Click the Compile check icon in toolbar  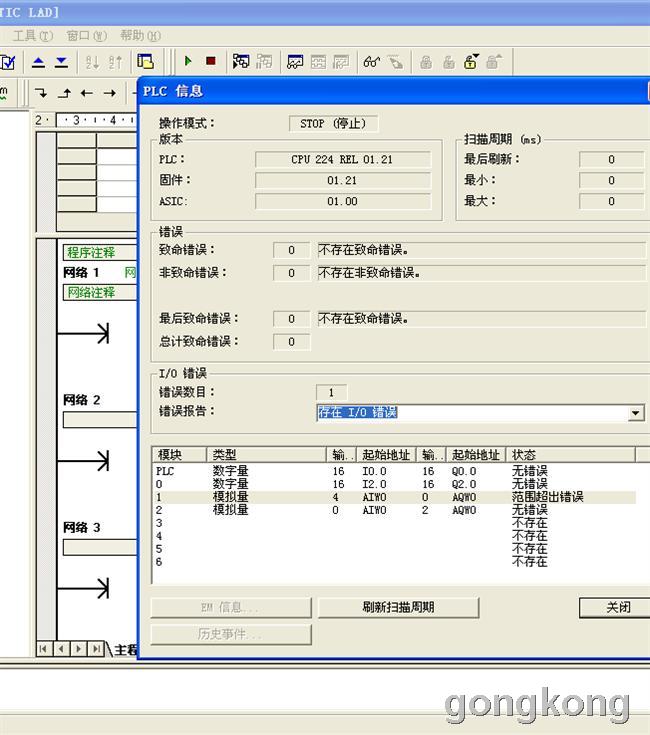(x=8, y=62)
